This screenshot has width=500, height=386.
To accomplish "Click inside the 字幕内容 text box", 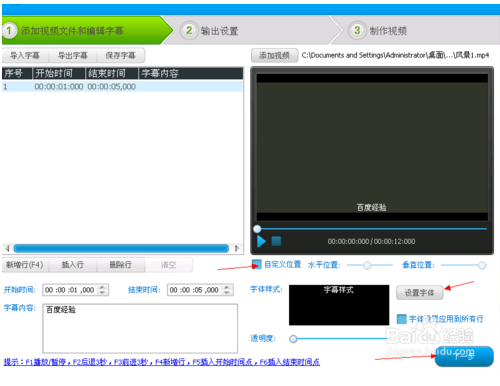I will pos(140,328).
